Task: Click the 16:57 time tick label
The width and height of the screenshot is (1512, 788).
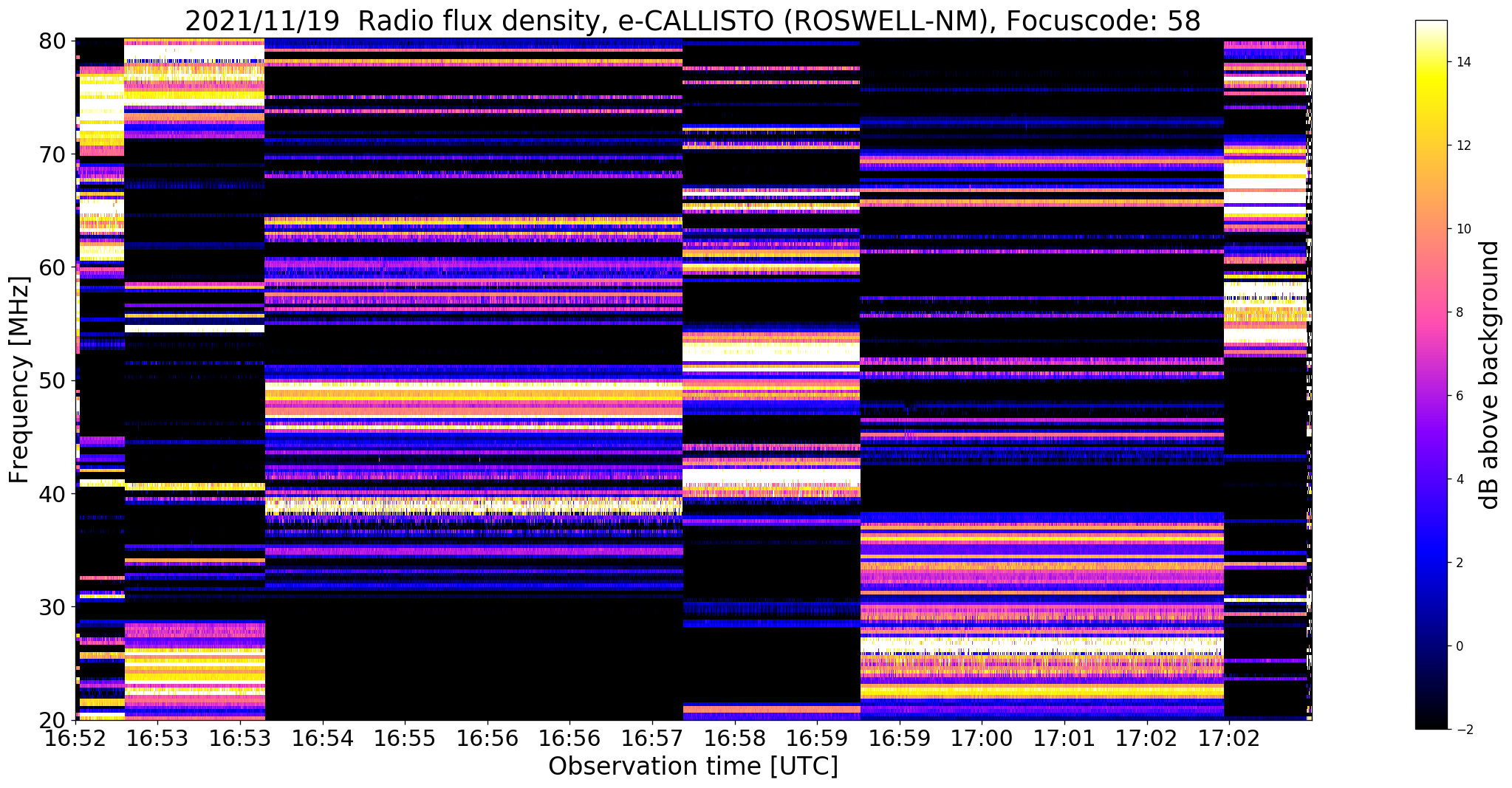Action: pos(652,738)
